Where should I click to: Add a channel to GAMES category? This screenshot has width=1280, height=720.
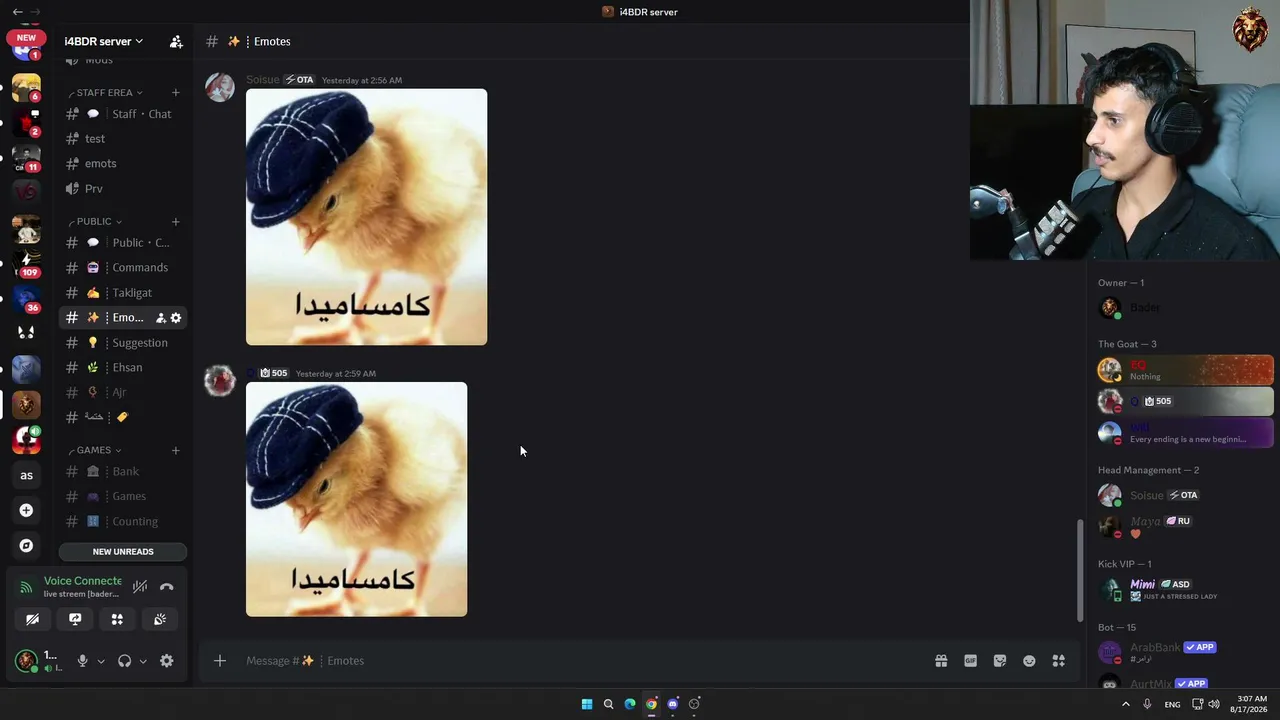click(x=175, y=450)
